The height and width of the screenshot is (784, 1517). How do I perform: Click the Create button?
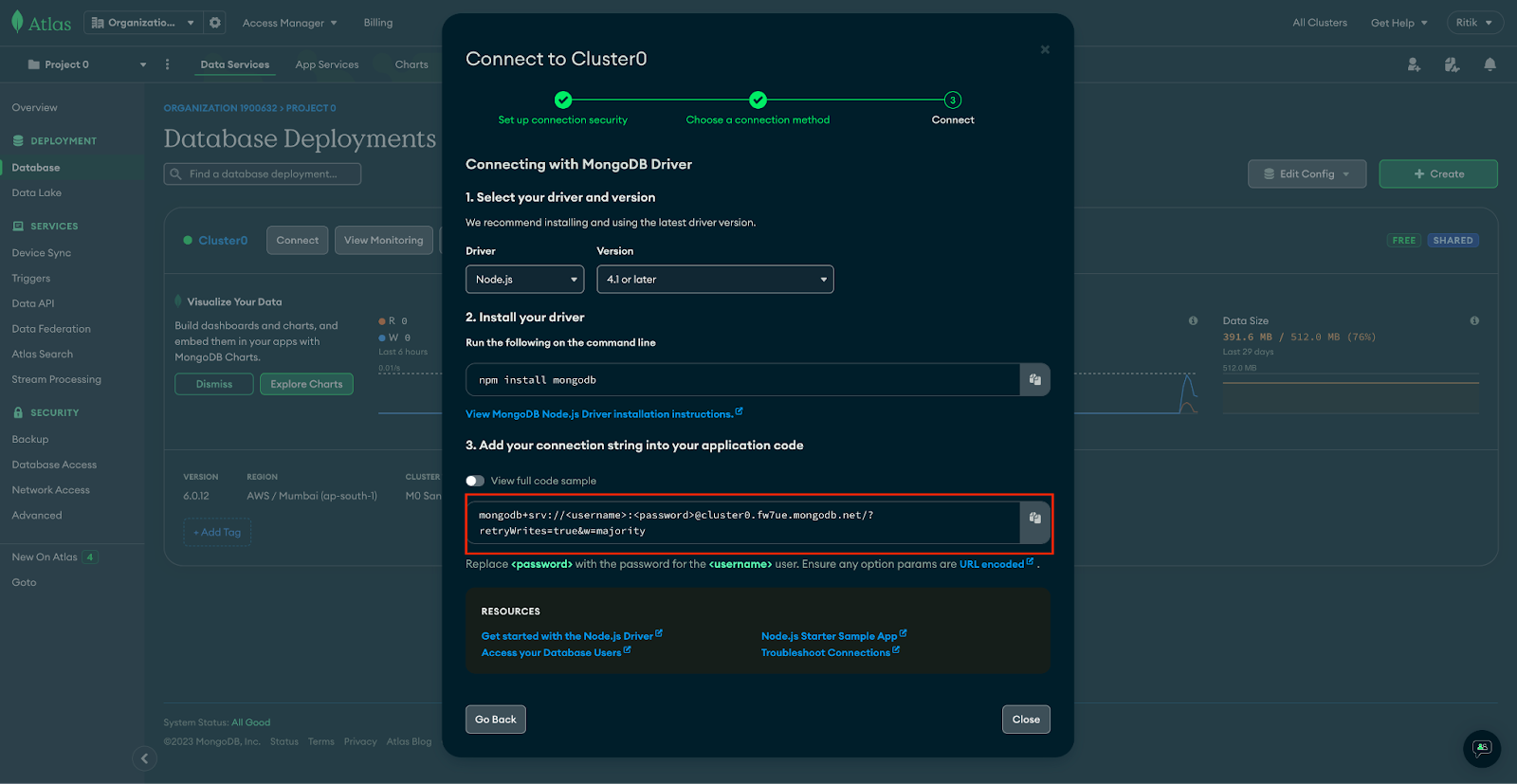coord(1438,174)
